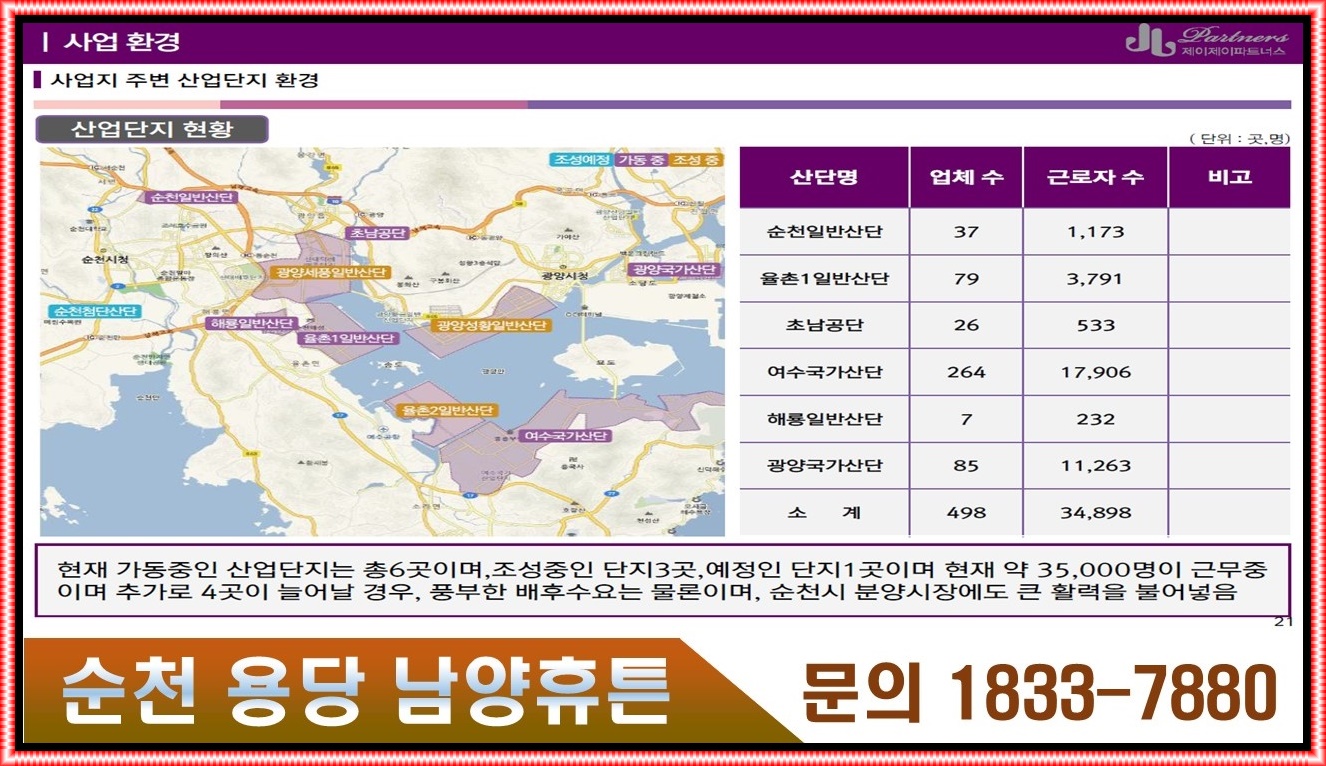Click the subtotal worker count 34,898
1326x766 pixels.
(1096, 512)
